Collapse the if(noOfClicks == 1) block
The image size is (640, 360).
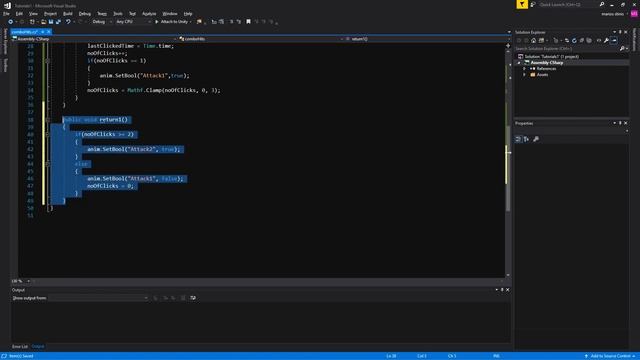48,61
